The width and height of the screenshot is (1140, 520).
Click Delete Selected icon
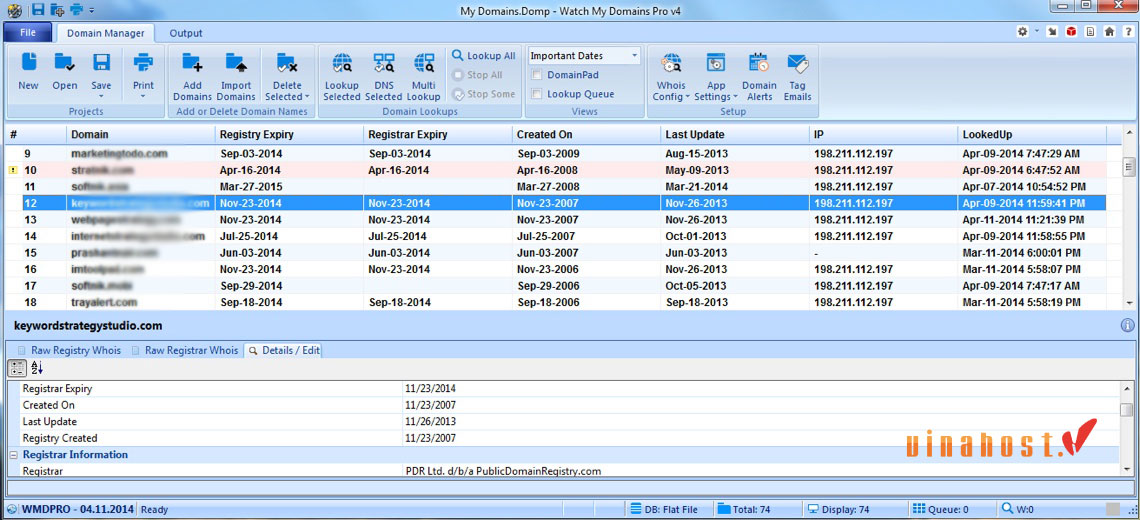coord(287,64)
